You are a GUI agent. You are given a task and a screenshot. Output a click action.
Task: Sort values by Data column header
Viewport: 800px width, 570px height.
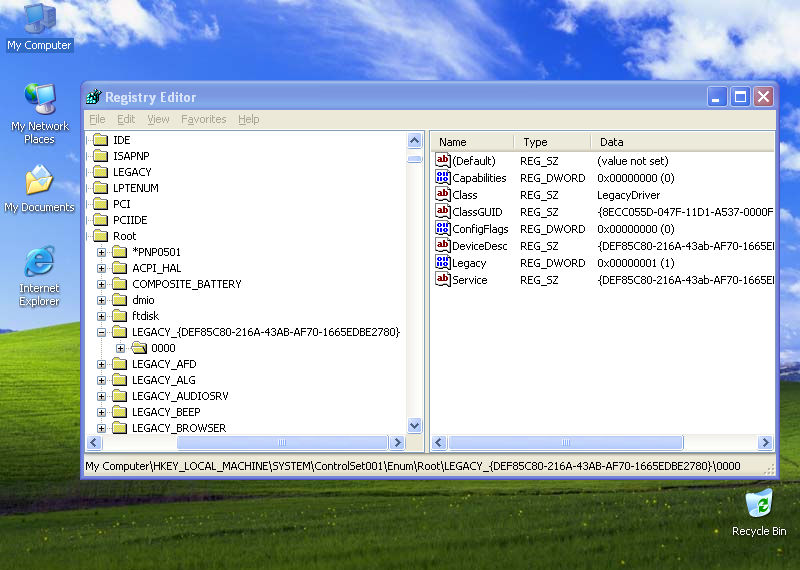(x=683, y=142)
